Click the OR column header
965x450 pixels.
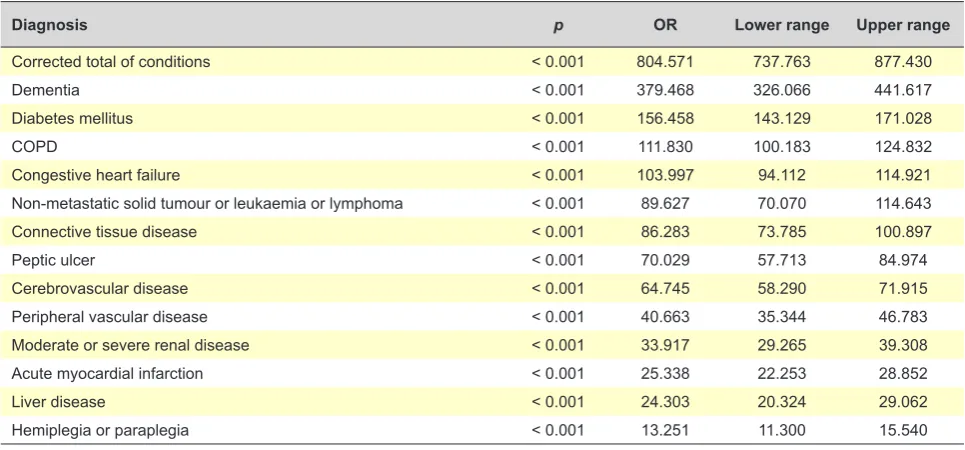point(665,25)
